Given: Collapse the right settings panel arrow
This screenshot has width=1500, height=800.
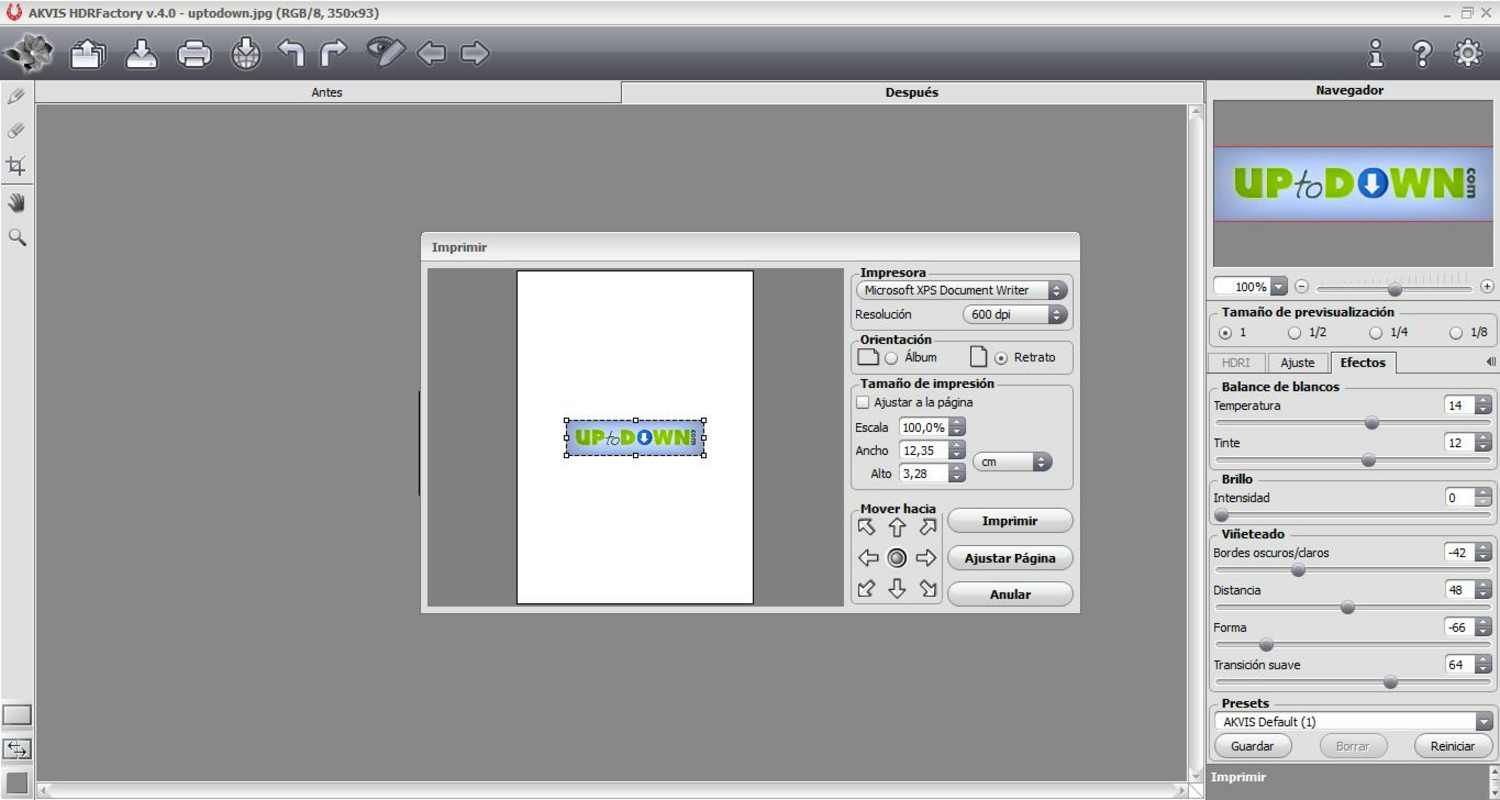Looking at the screenshot, I should (1490, 362).
